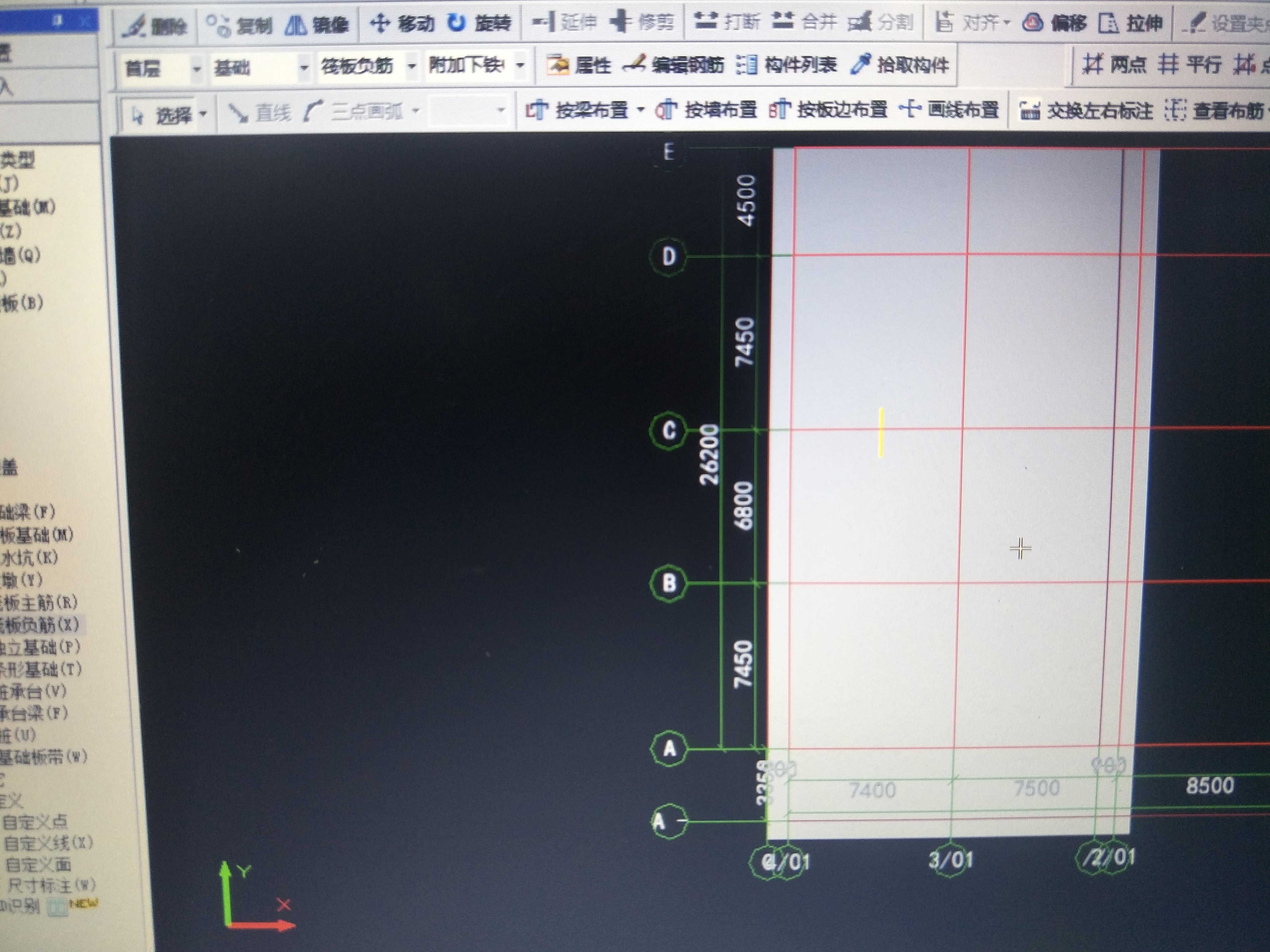
Task: Select 平行 parallel axis tool
Action: coord(1188,64)
